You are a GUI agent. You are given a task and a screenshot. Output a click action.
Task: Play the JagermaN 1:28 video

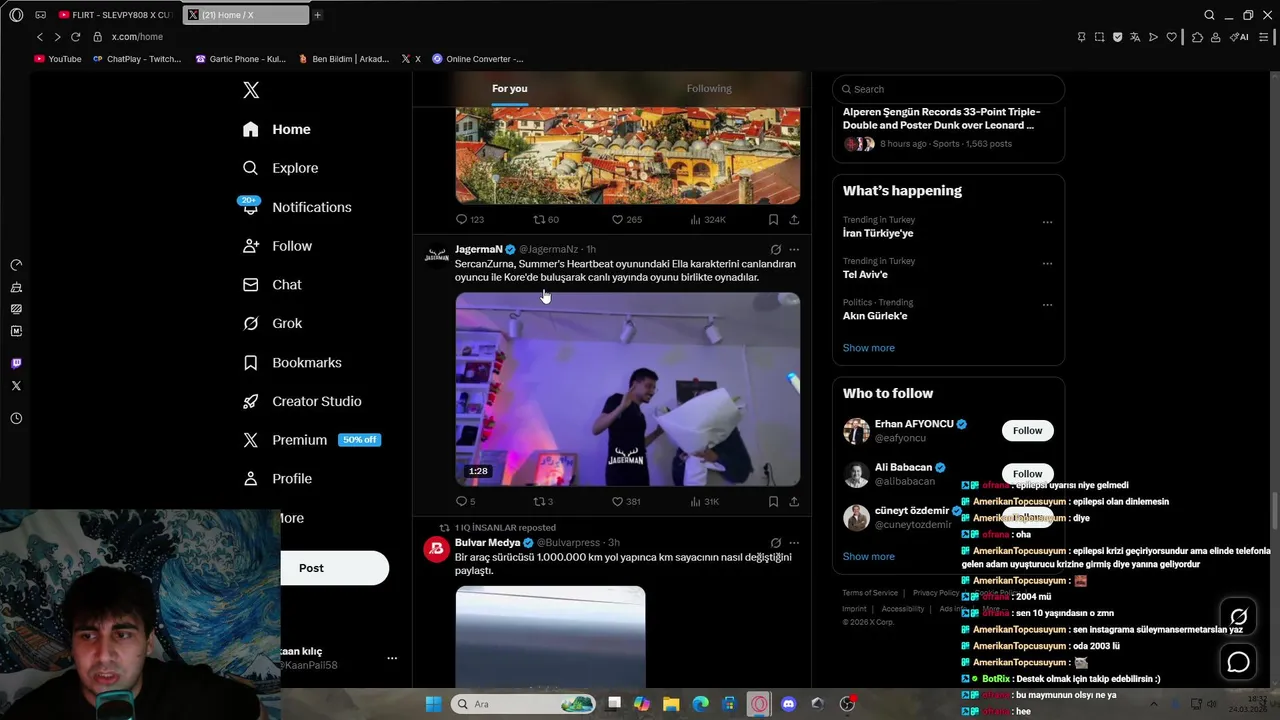tap(628, 389)
